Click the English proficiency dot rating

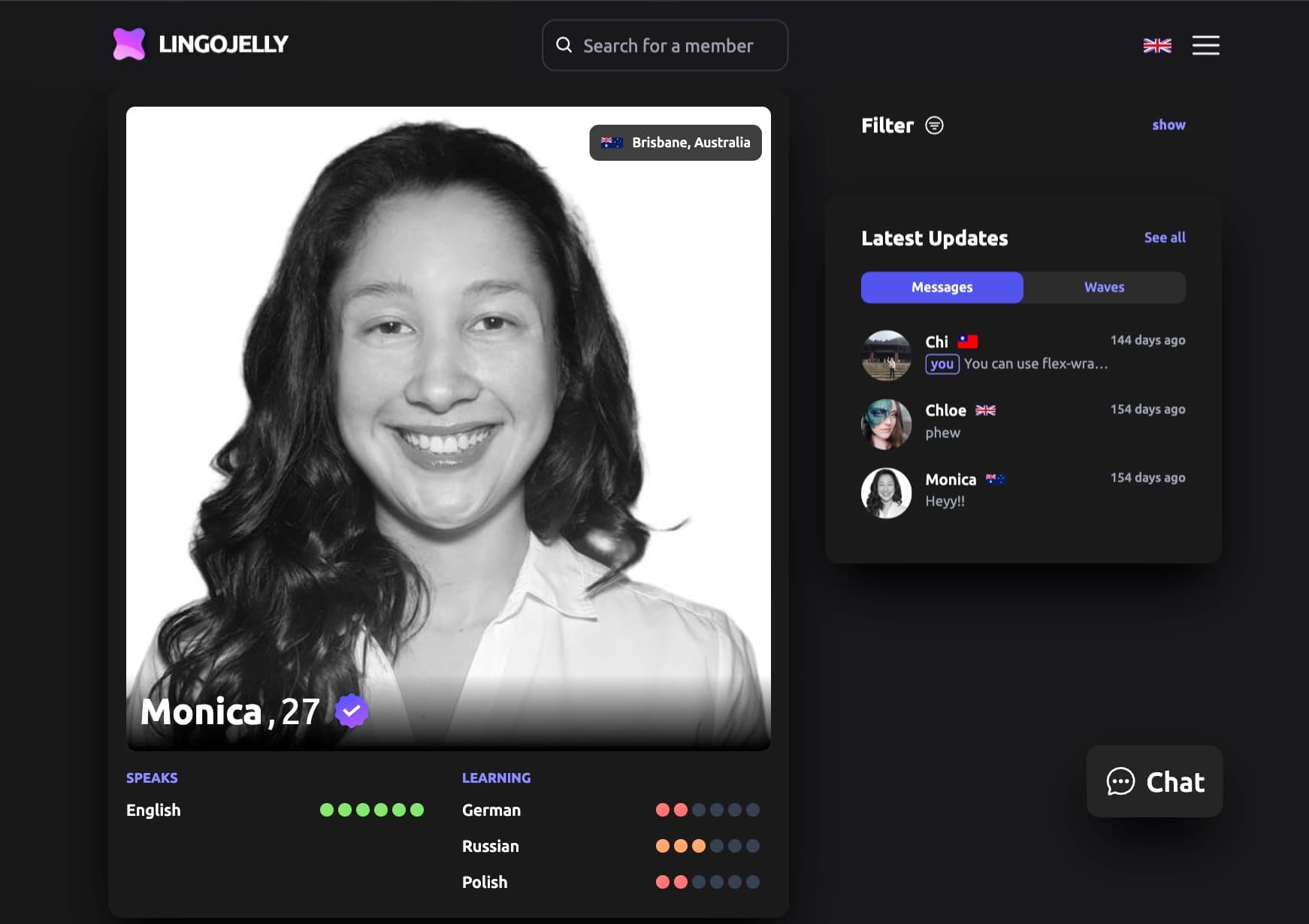point(372,810)
